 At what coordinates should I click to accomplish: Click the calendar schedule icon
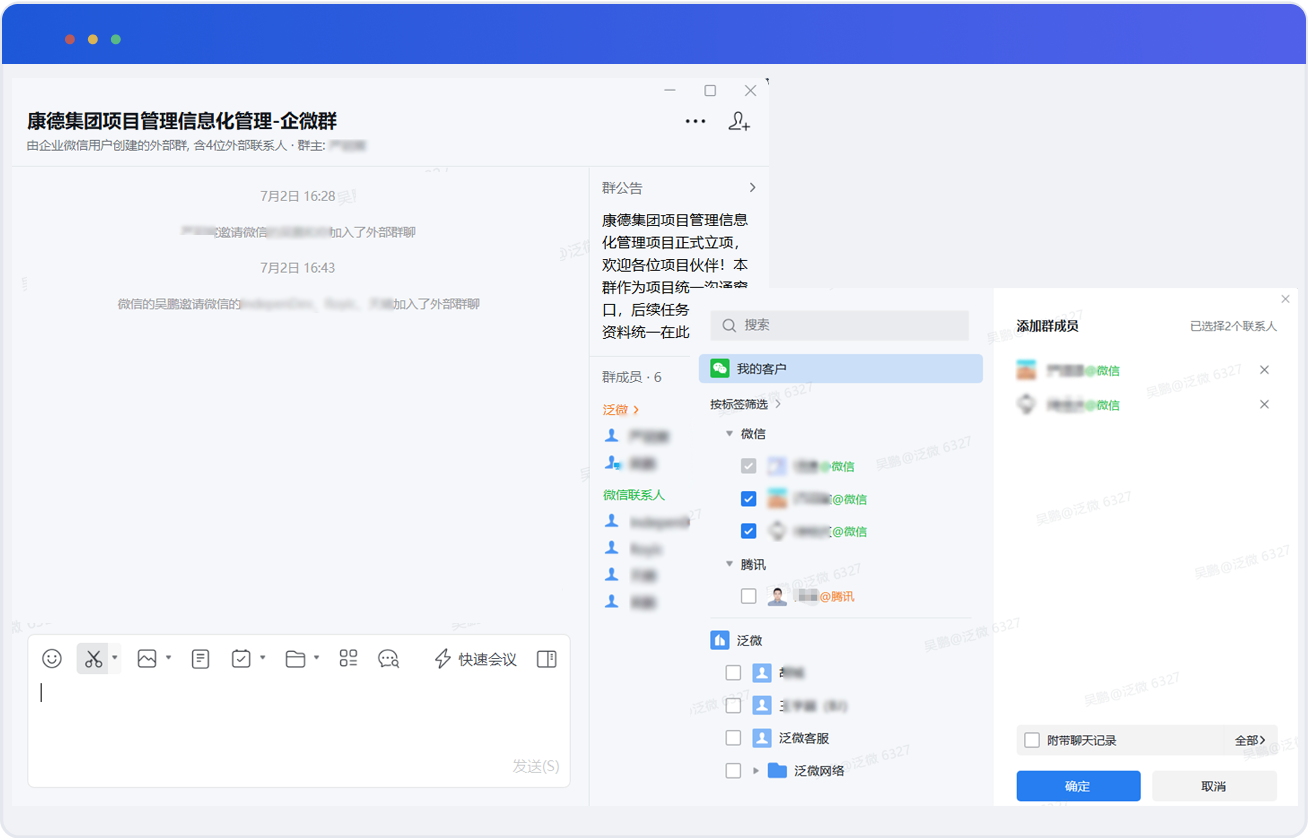pyautogui.click(x=241, y=659)
